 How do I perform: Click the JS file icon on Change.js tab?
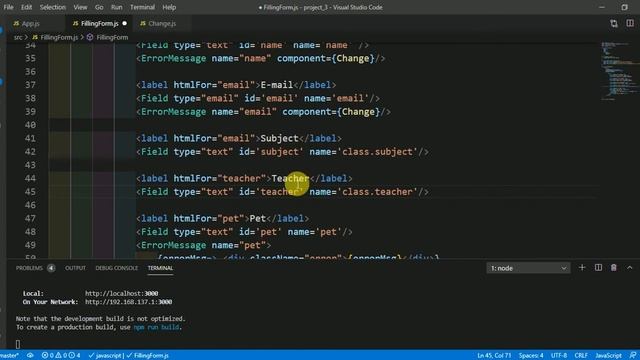142,24
